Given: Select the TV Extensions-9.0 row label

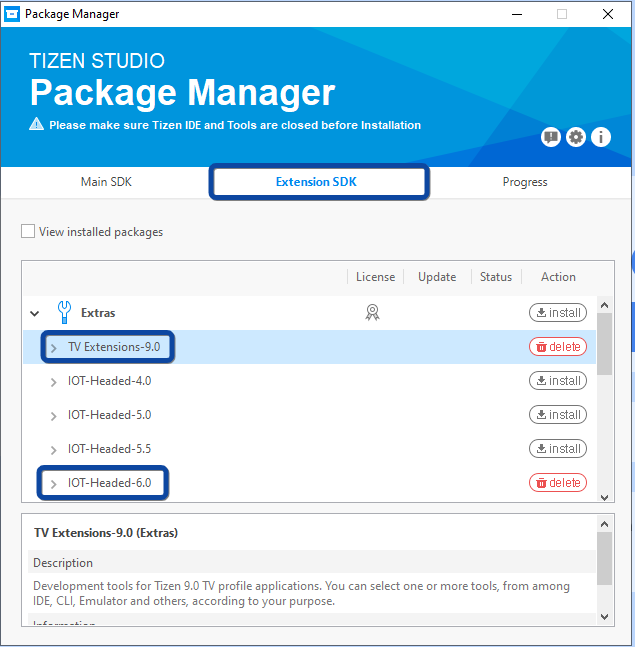Looking at the screenshot, I should coord(114,347).
